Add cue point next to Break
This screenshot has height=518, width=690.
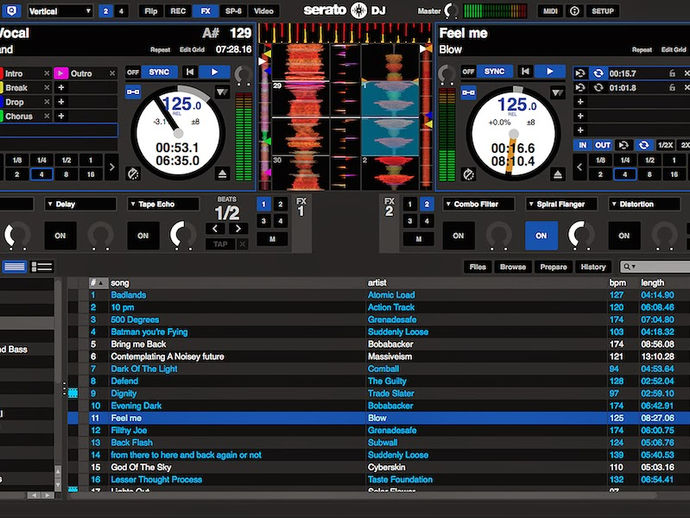click(x=61, y=88)
